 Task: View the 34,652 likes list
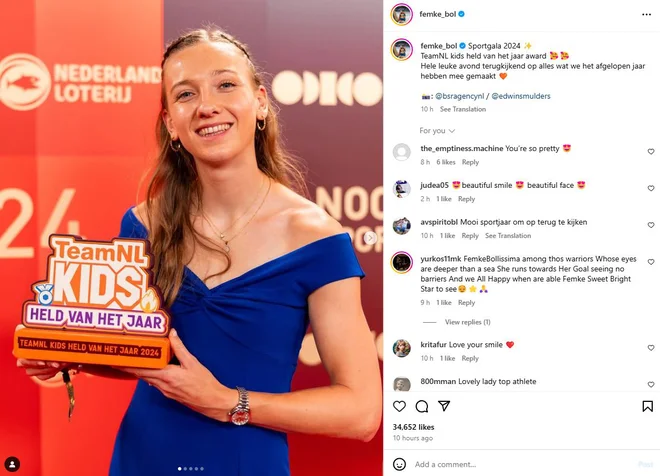[x=413, y=427]
